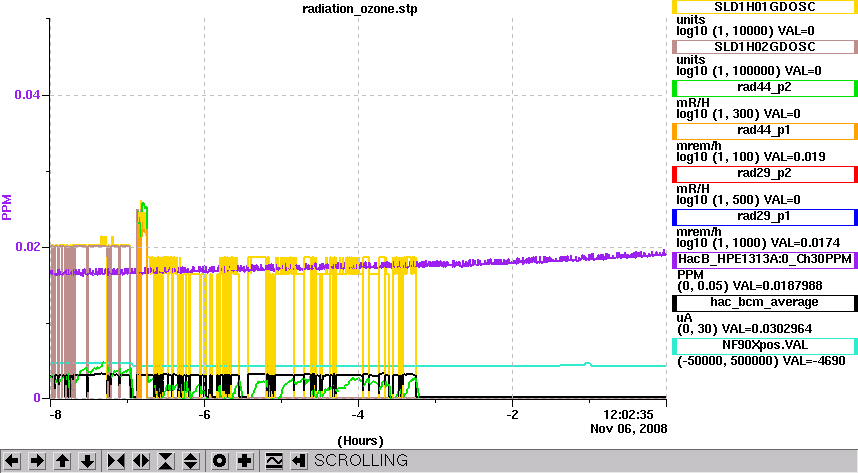Screen dimensions: 858x473
Task: Click the zoom-in vertical axis hourglass icon
Action: pos(166,461)
